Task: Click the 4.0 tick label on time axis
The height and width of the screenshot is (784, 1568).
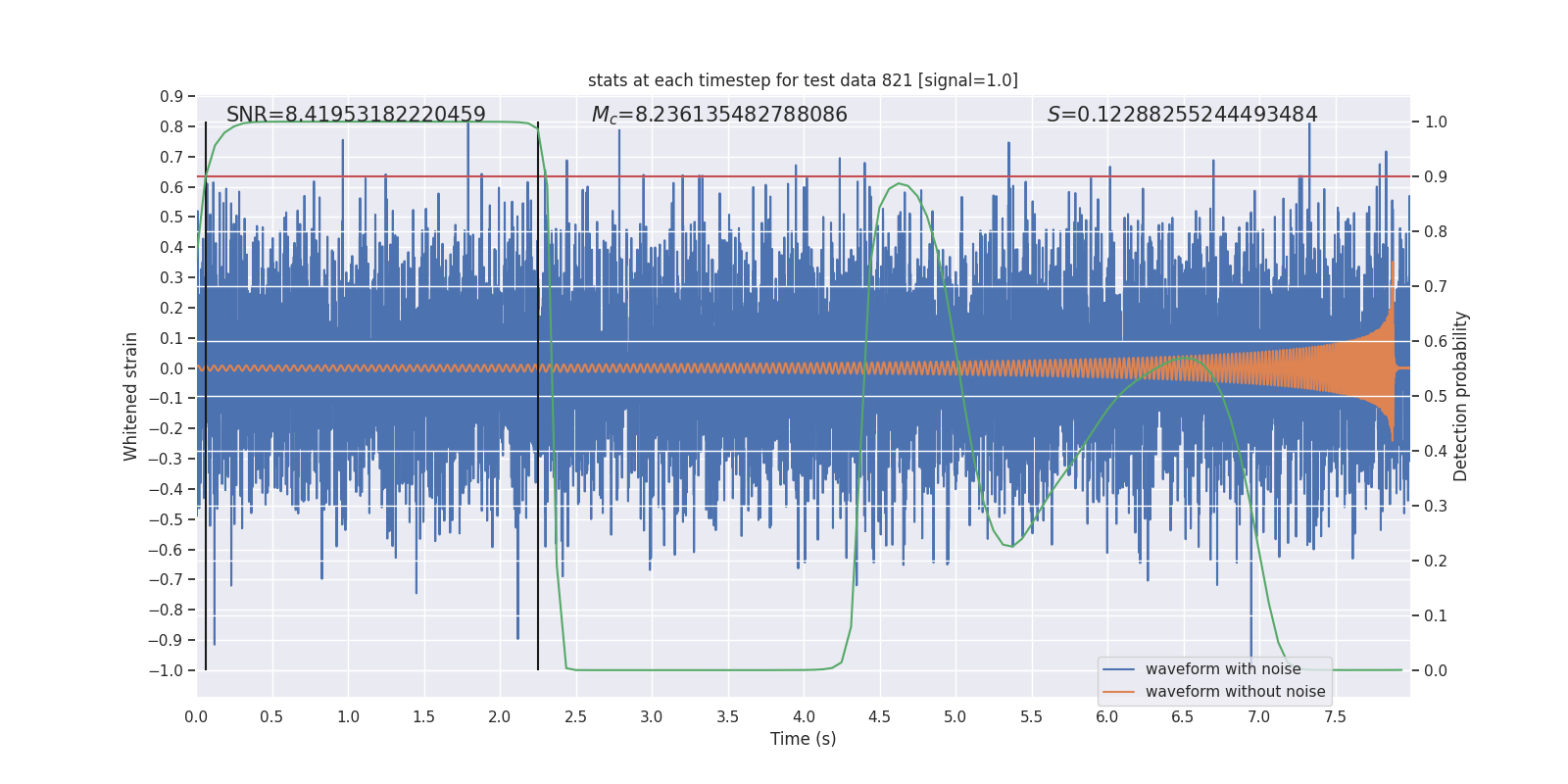Action: click(804, 717)
